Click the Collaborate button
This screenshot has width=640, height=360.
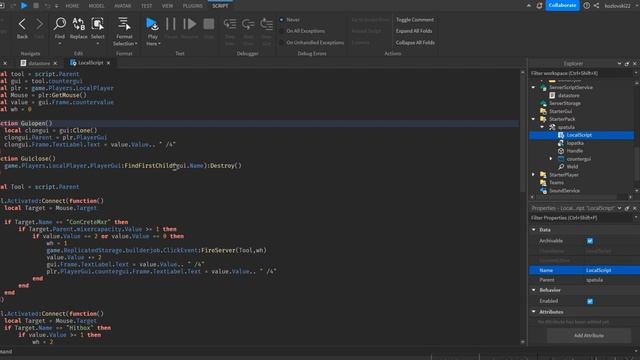562,6
